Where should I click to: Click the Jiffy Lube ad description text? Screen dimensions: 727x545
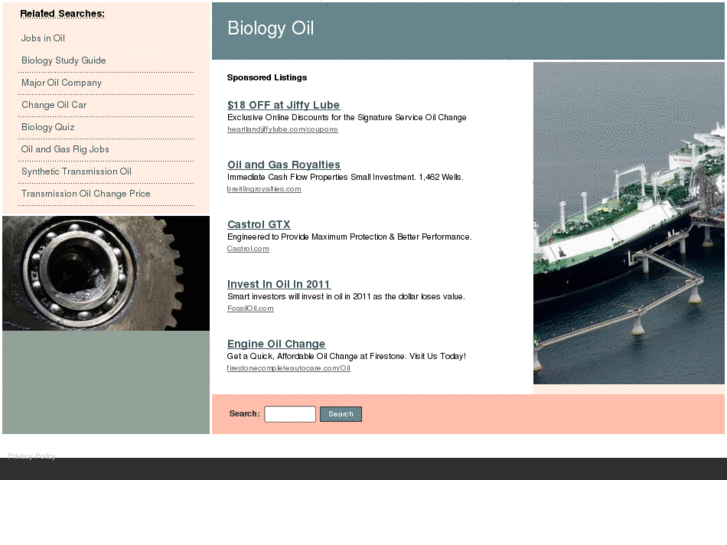pos(346,117)
